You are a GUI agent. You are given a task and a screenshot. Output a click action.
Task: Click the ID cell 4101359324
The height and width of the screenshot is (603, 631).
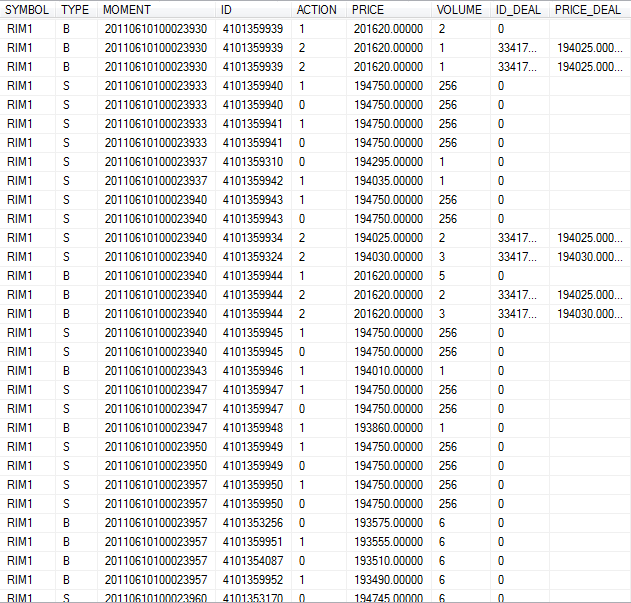point(252,257)
